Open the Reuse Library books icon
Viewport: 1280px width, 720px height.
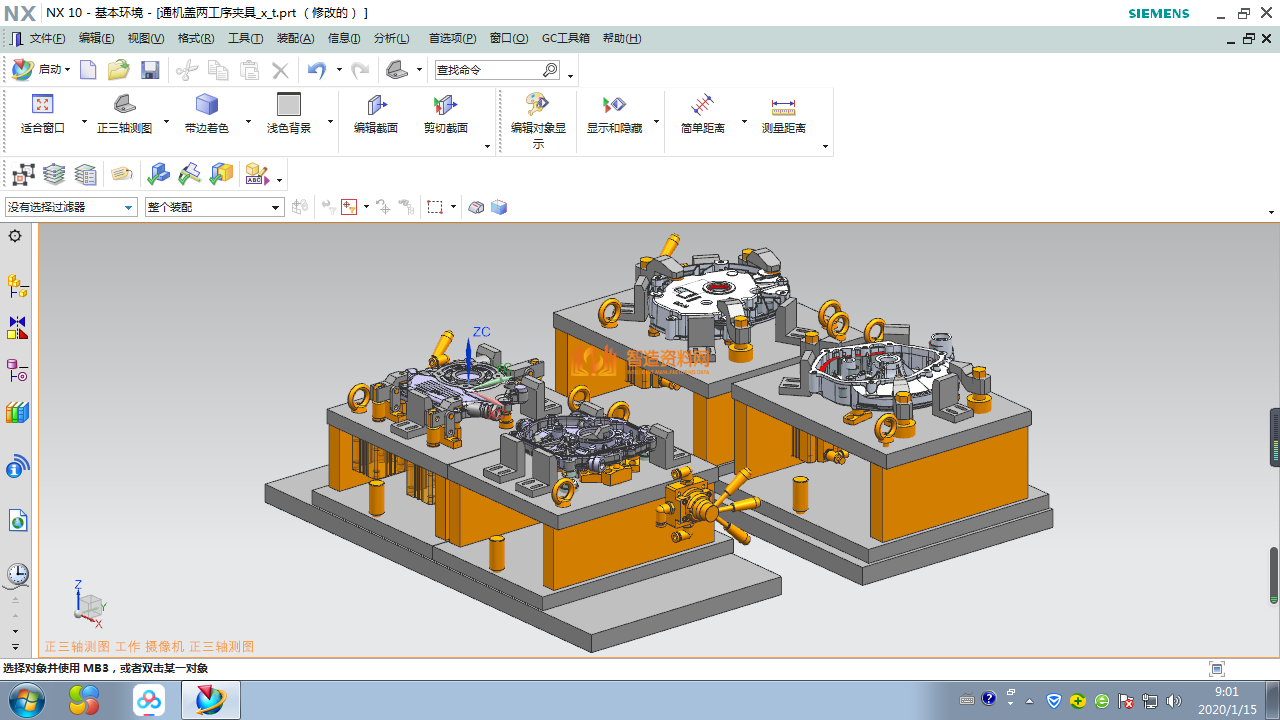(x=17, y=412)
